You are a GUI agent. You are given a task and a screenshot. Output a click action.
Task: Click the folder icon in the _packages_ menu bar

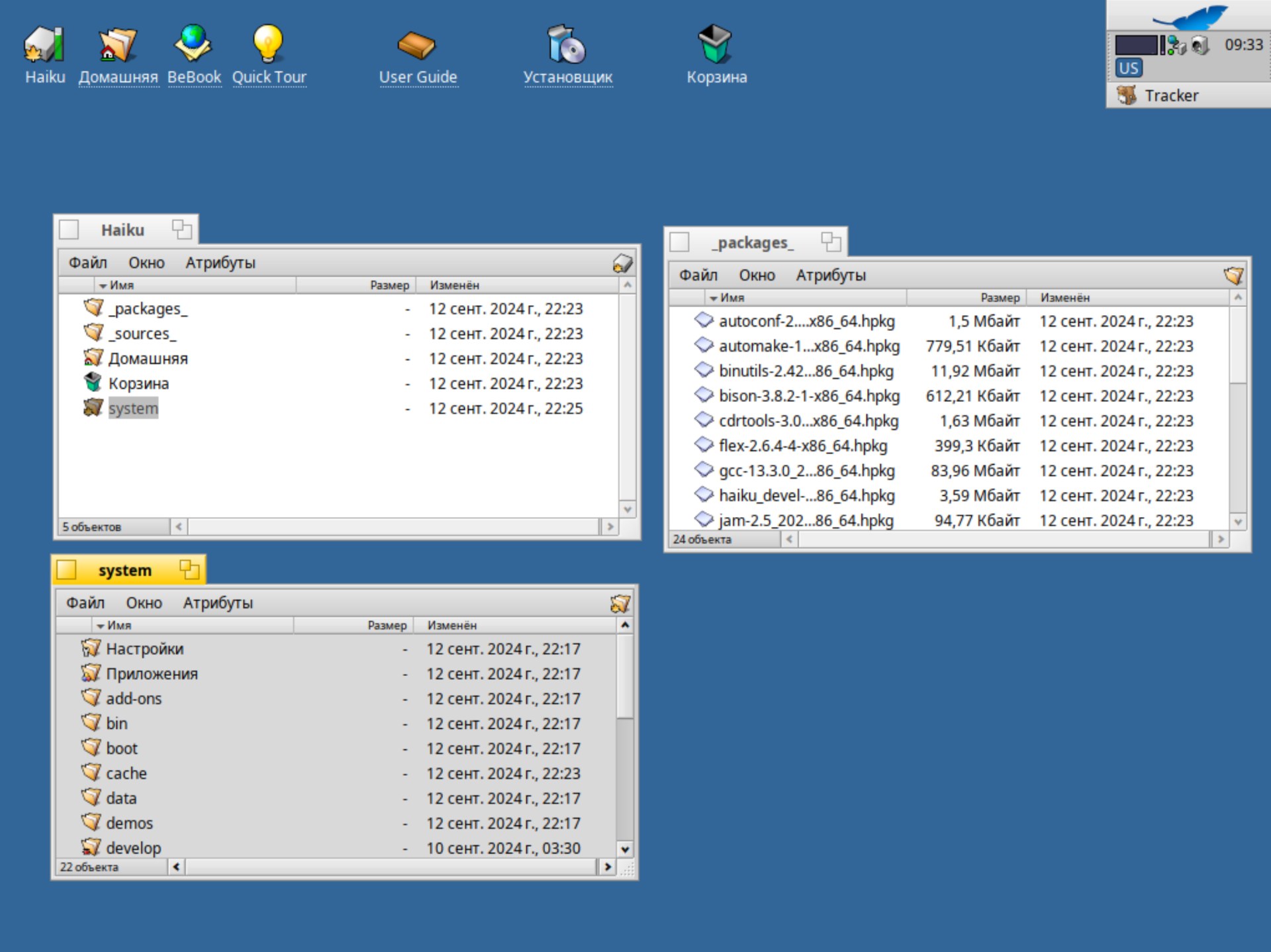tap(1233, 275)
